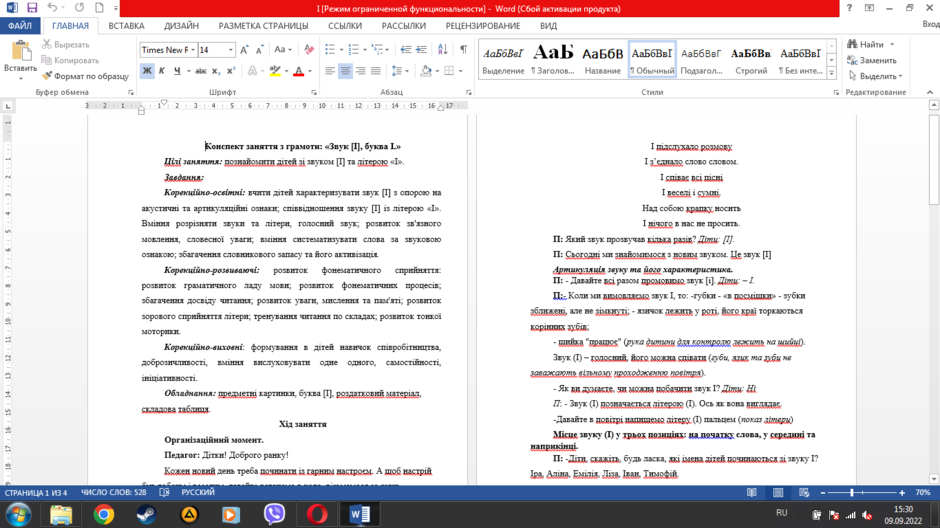The height and width of the screenshot is (528, 940).
Task: Collapse the ribbon
Action: 930,92
